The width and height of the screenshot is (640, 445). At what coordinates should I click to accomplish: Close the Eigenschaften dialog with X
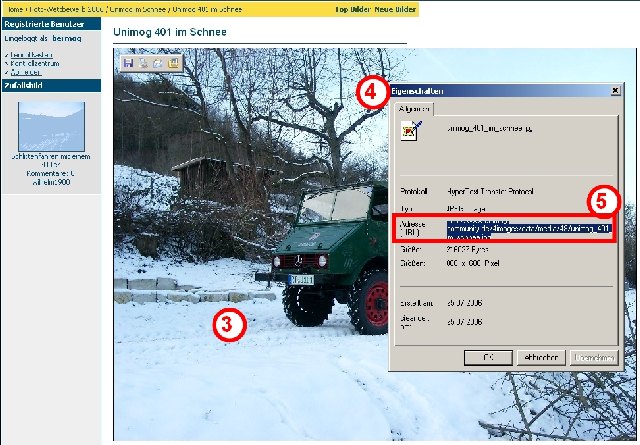click(x=615, y=91)
